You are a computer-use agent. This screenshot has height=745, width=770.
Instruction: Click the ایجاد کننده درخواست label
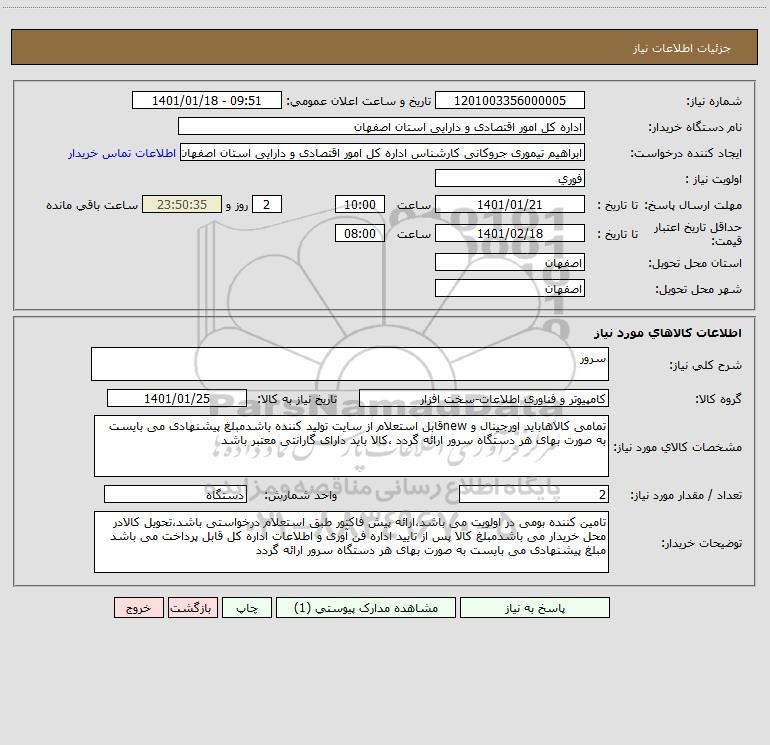coord(686,154)
